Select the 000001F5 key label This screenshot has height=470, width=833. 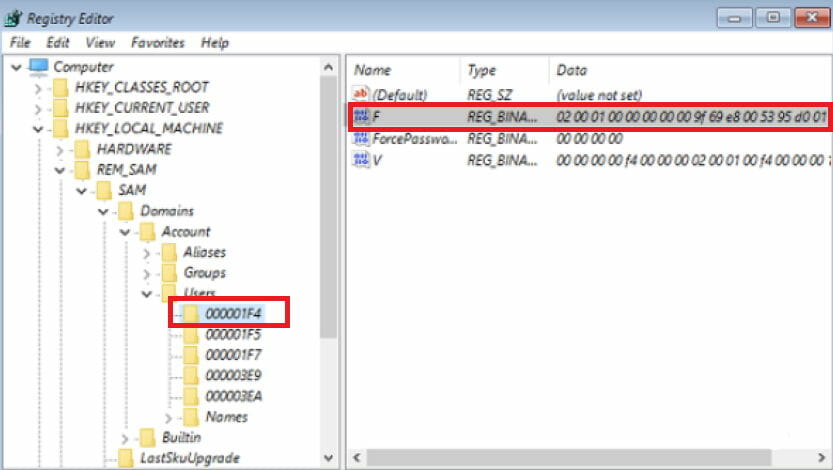point(233,335)
